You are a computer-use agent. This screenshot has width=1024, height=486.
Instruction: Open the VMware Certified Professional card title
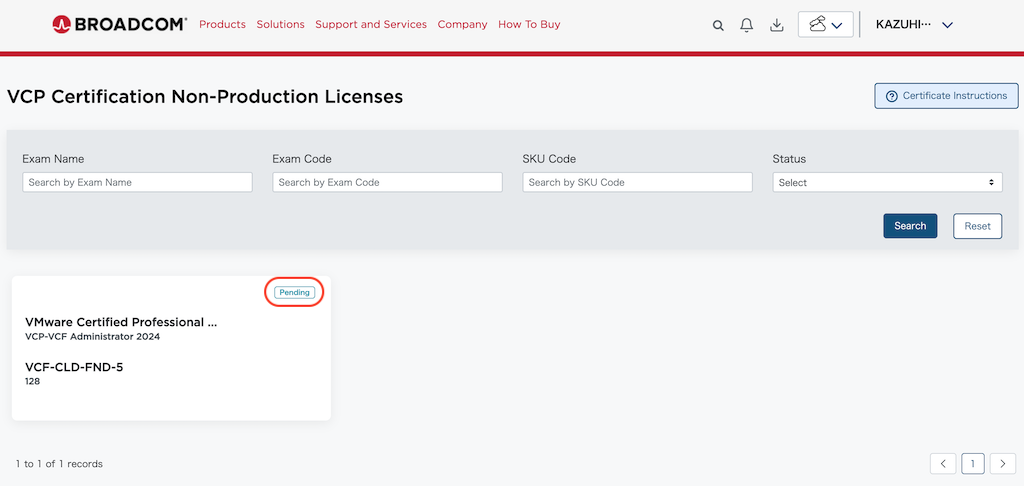(121, 322)
